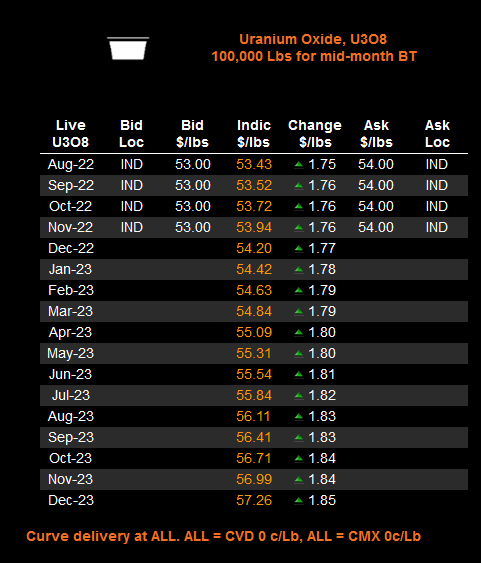Select '100,000 Lbs for mid-month BT' subtitle

click(314, 56)
